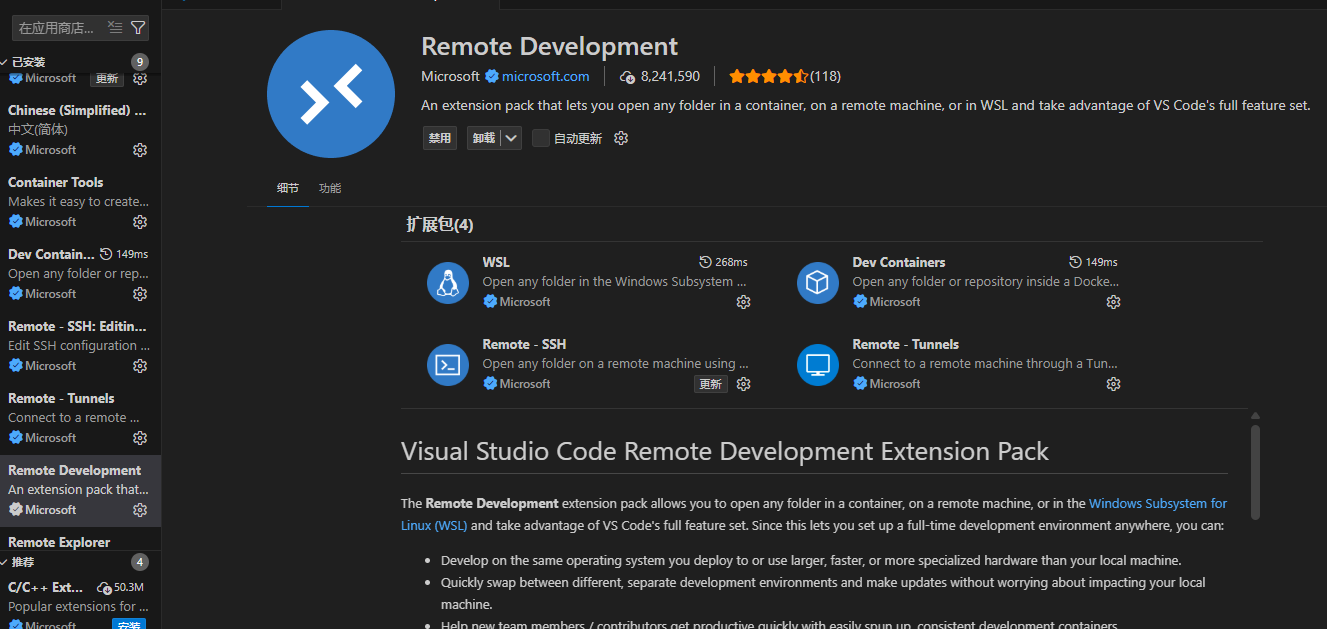Click the WSL title in extension pack
This screenshot has width=1327, height=629.
coord(496,262)
